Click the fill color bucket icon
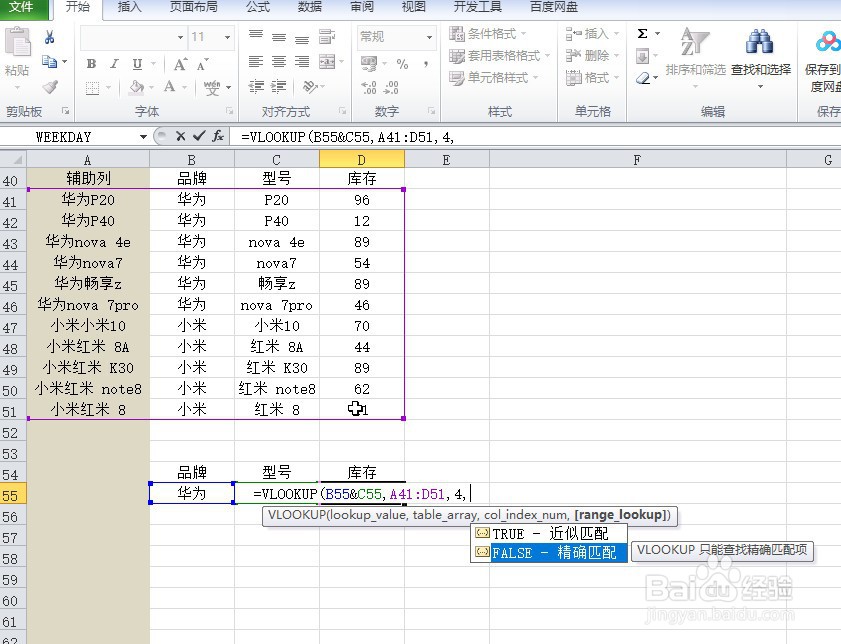The height and width of the screenshot is (644, 841). point(136,86)
